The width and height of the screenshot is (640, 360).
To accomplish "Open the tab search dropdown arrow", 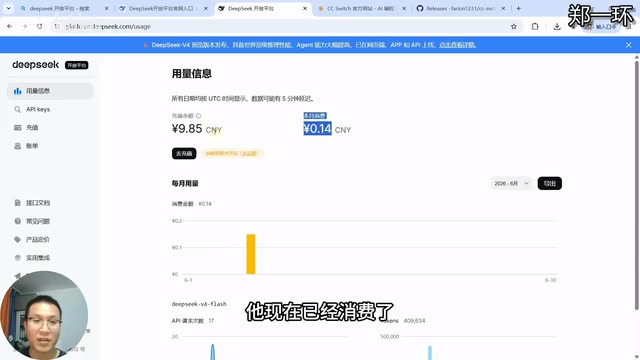I will click(8, 8).
